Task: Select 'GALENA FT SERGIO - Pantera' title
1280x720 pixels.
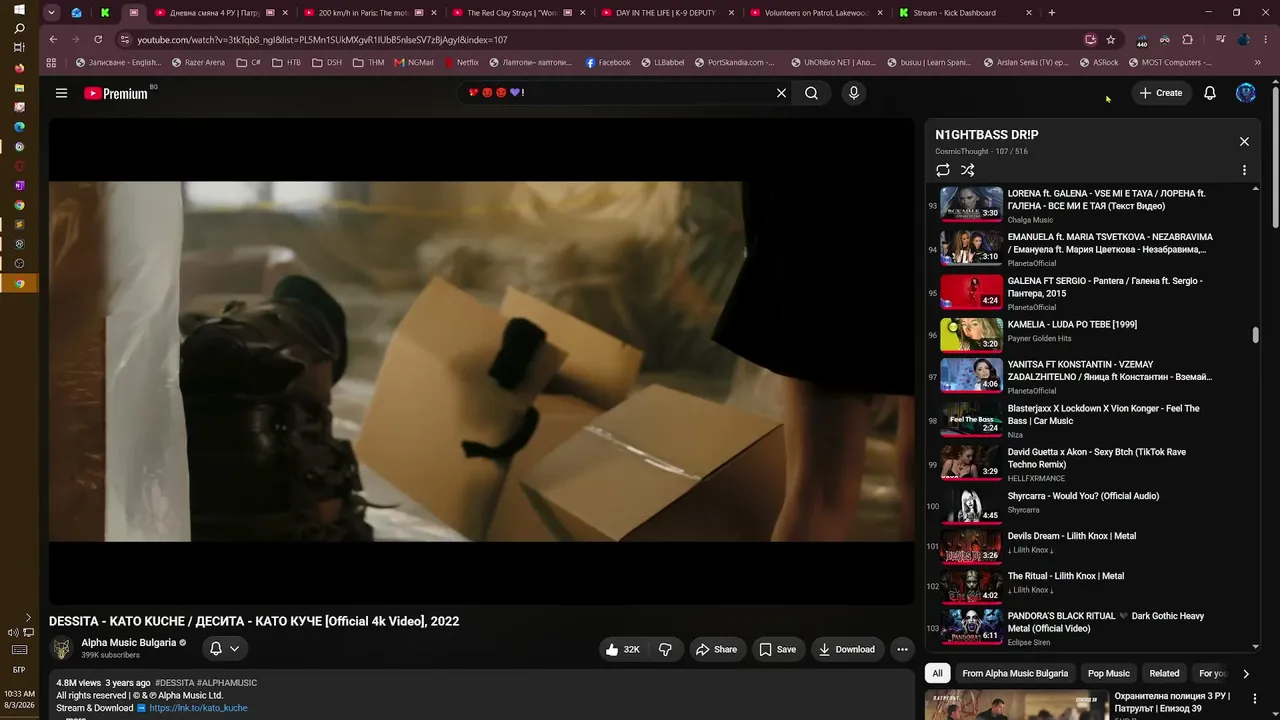Action: click(1105, 287)
